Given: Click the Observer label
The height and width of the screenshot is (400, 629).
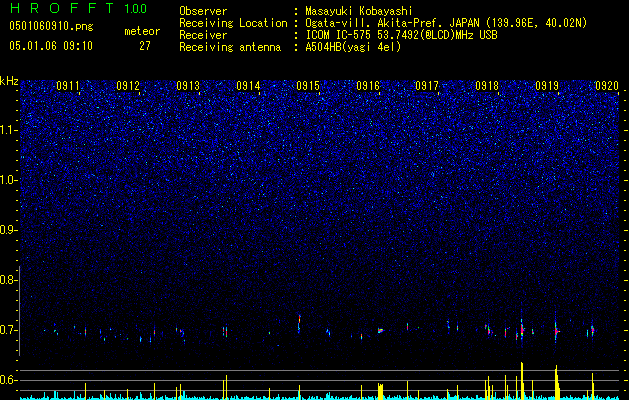Looking at the screenshot, I should 203,11.
